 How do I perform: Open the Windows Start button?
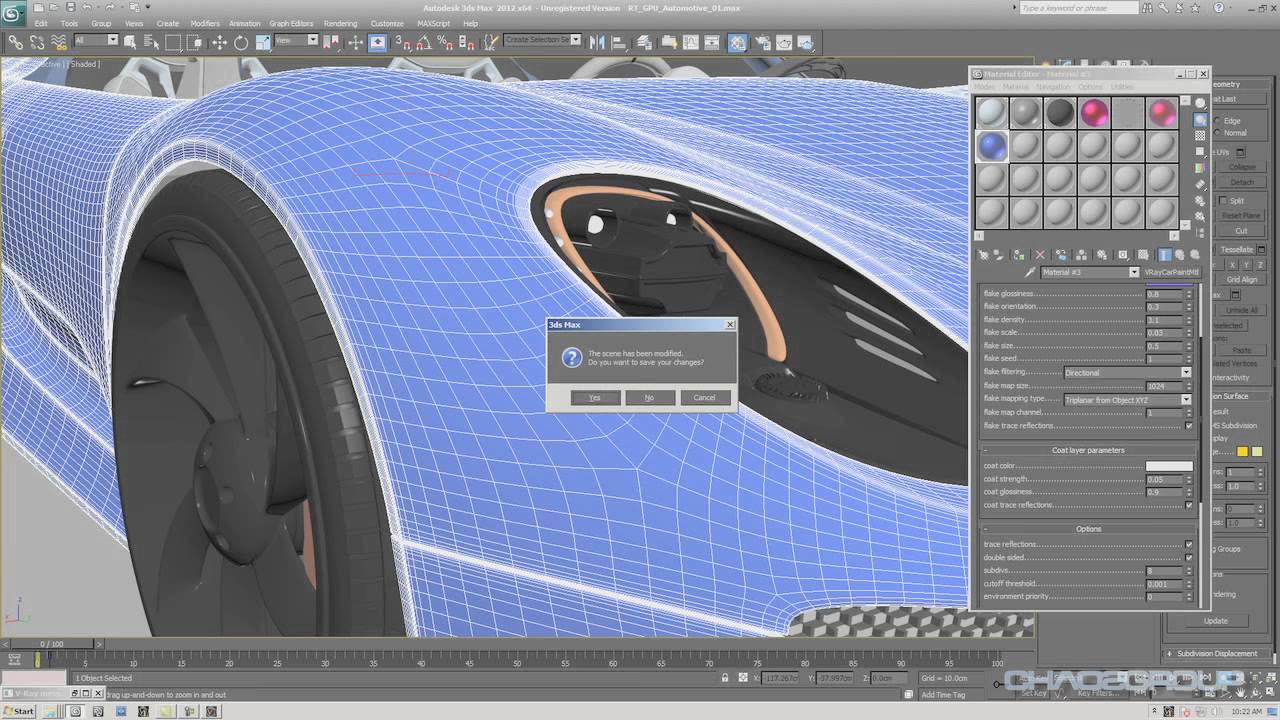18,711
